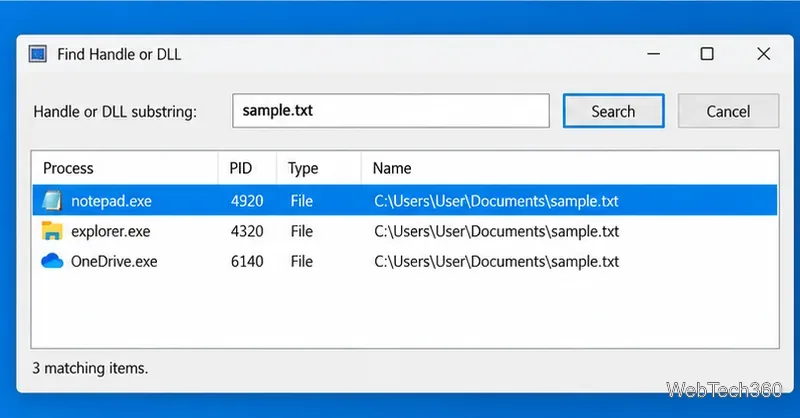Select the notepad.exe process name
Image resolution: width=800 pixels, height=418 pixels.
point(111,201)
